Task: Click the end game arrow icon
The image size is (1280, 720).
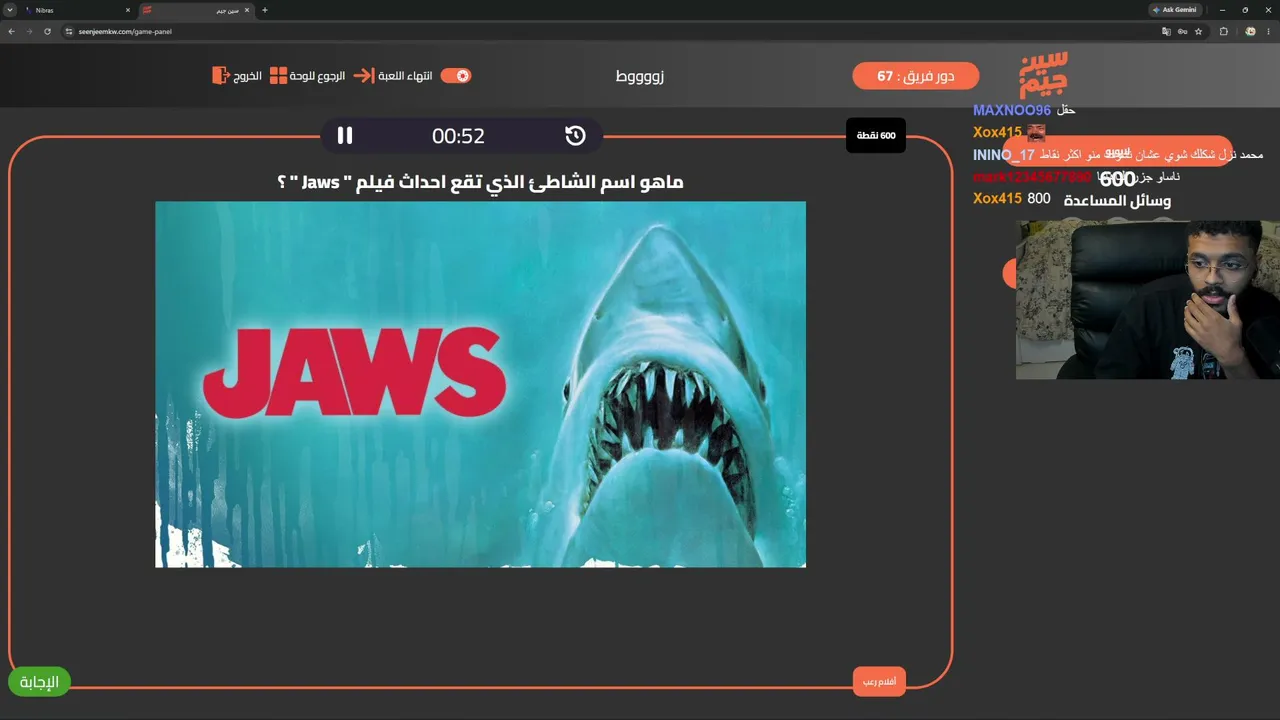Action: coord(363,76)
